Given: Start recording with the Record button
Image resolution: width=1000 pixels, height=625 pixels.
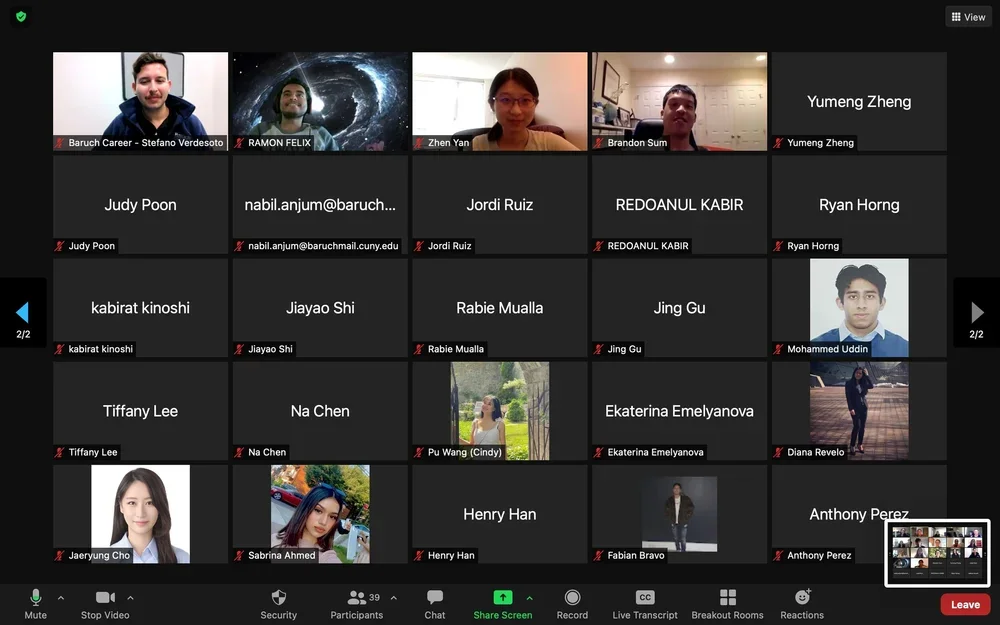Looking at the screenshot, I should click(572, 604).
